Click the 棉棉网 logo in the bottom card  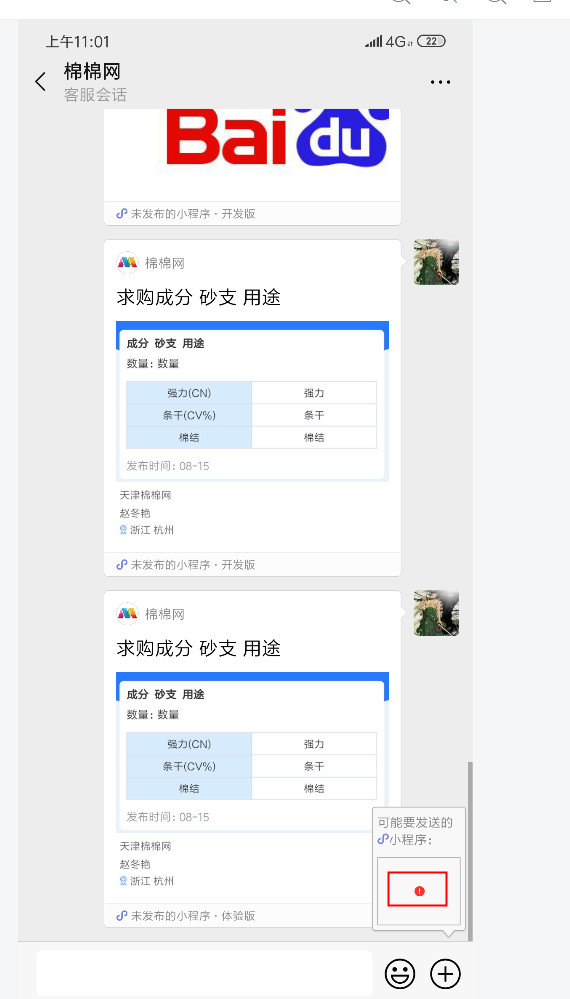coord(127,614)
